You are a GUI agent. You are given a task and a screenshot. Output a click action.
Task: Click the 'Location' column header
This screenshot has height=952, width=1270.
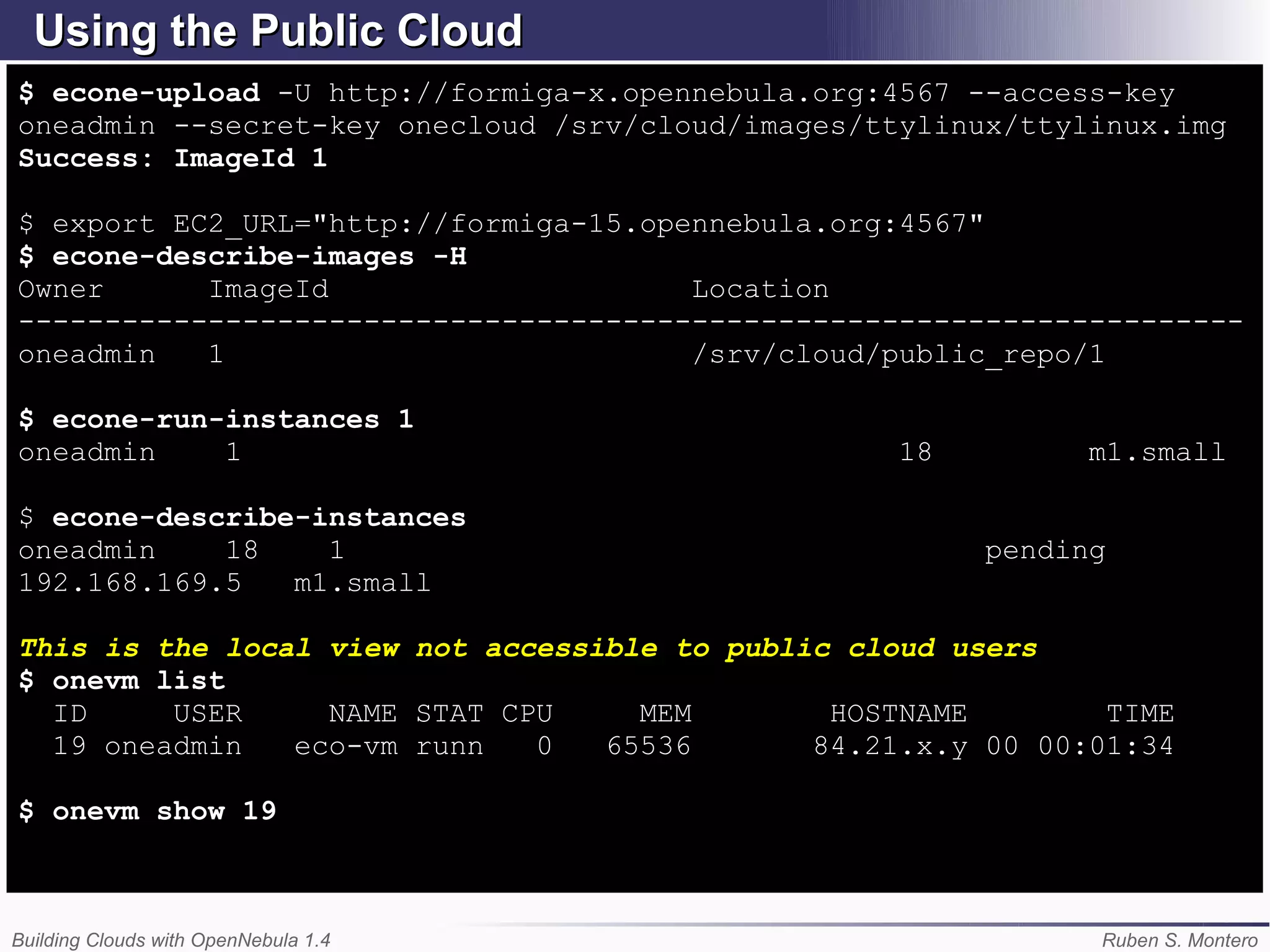[x=760, y=289]
